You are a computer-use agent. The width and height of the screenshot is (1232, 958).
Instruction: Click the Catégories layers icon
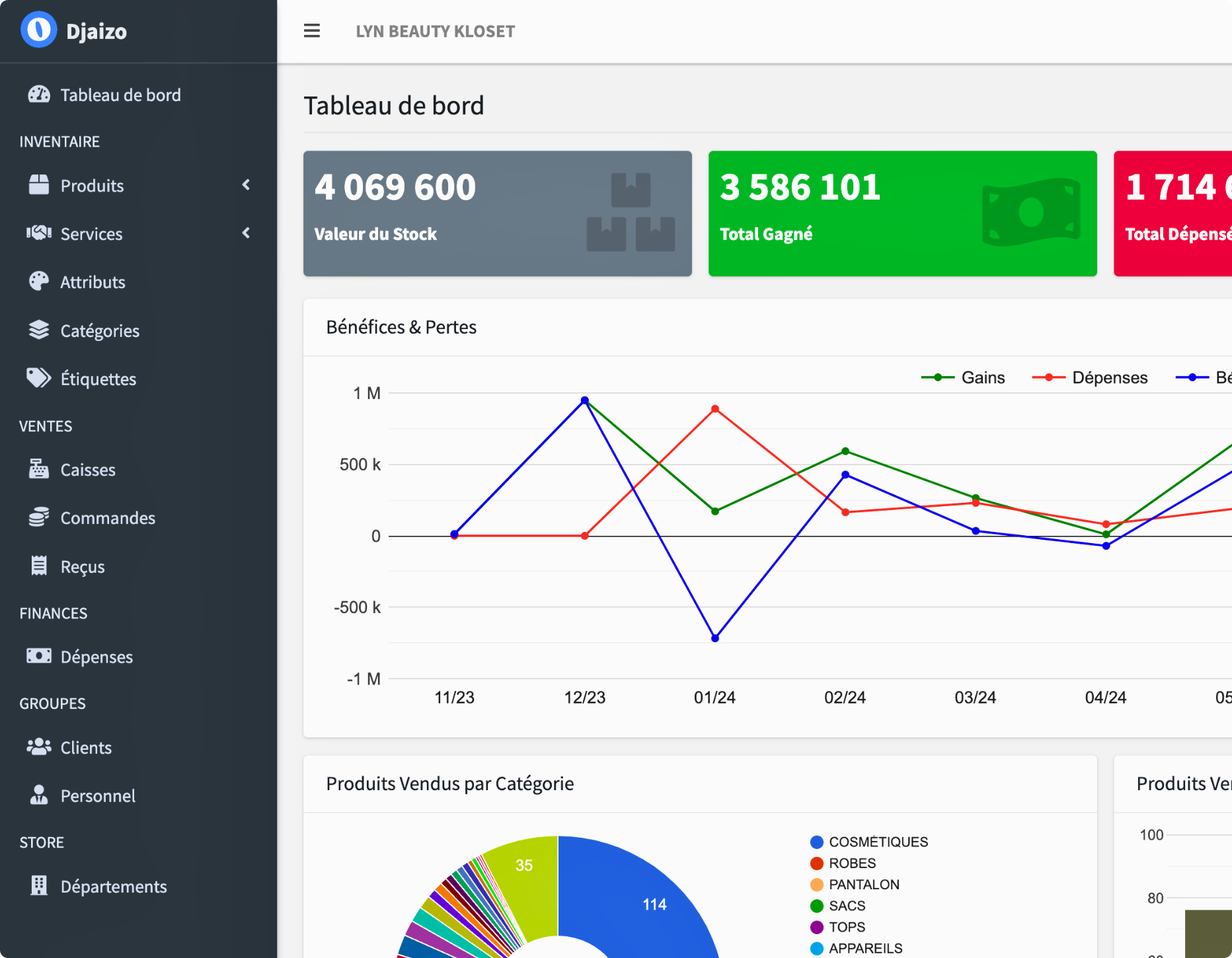[x=39, y=330]
